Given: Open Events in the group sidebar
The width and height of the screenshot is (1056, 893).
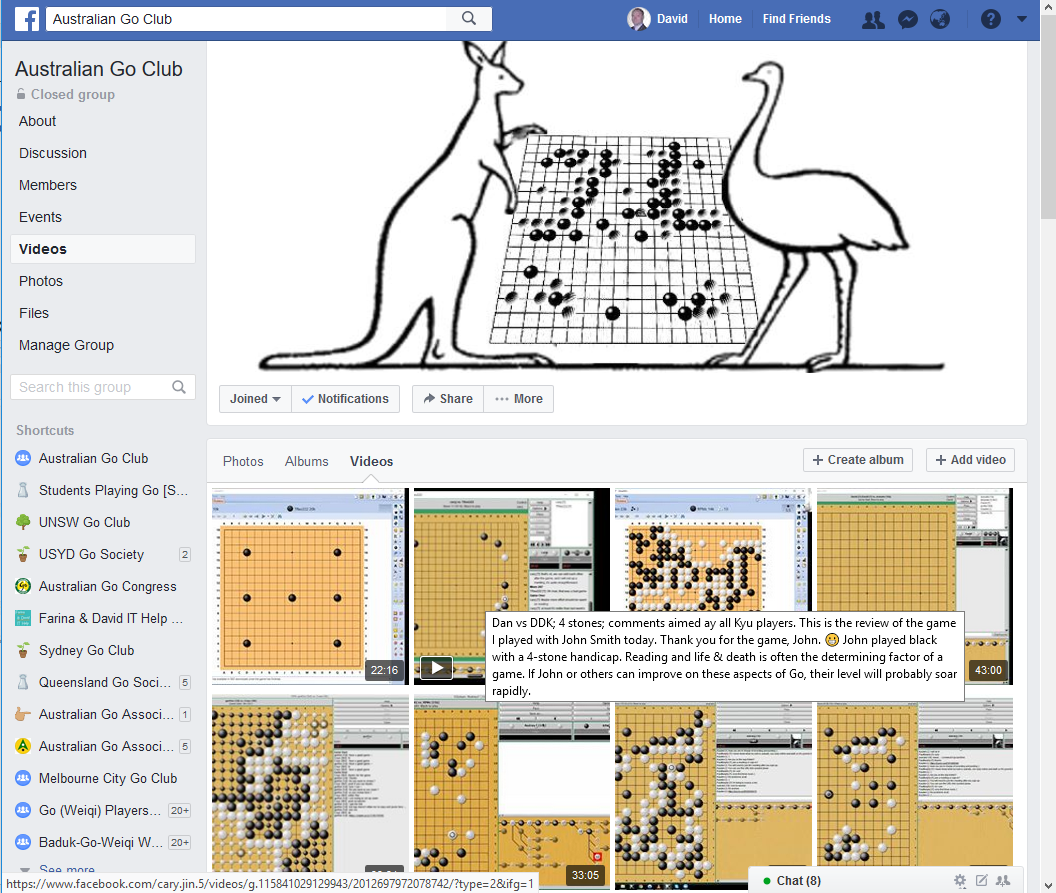Looking at the screenshot, I should [x=40, y=217].
